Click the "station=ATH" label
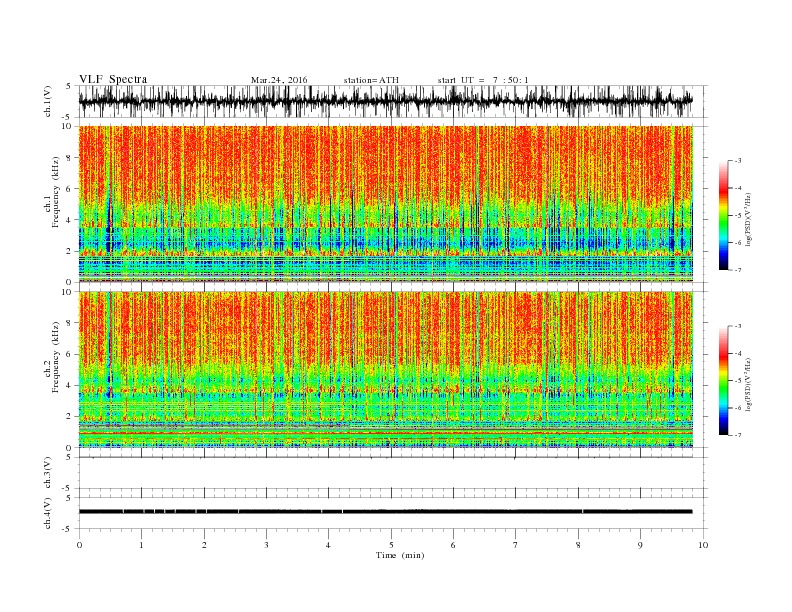792x612 pixels. [371, 80]
